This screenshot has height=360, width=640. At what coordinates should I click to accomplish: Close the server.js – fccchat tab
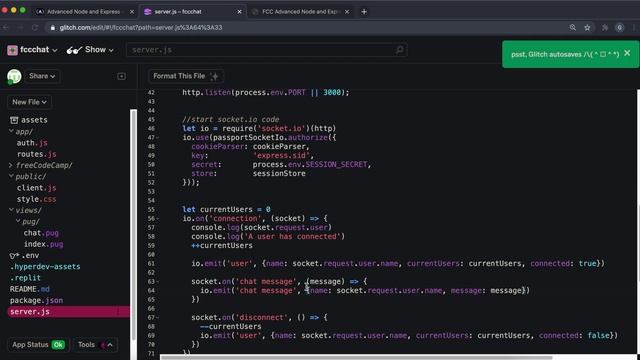point(240,12)
